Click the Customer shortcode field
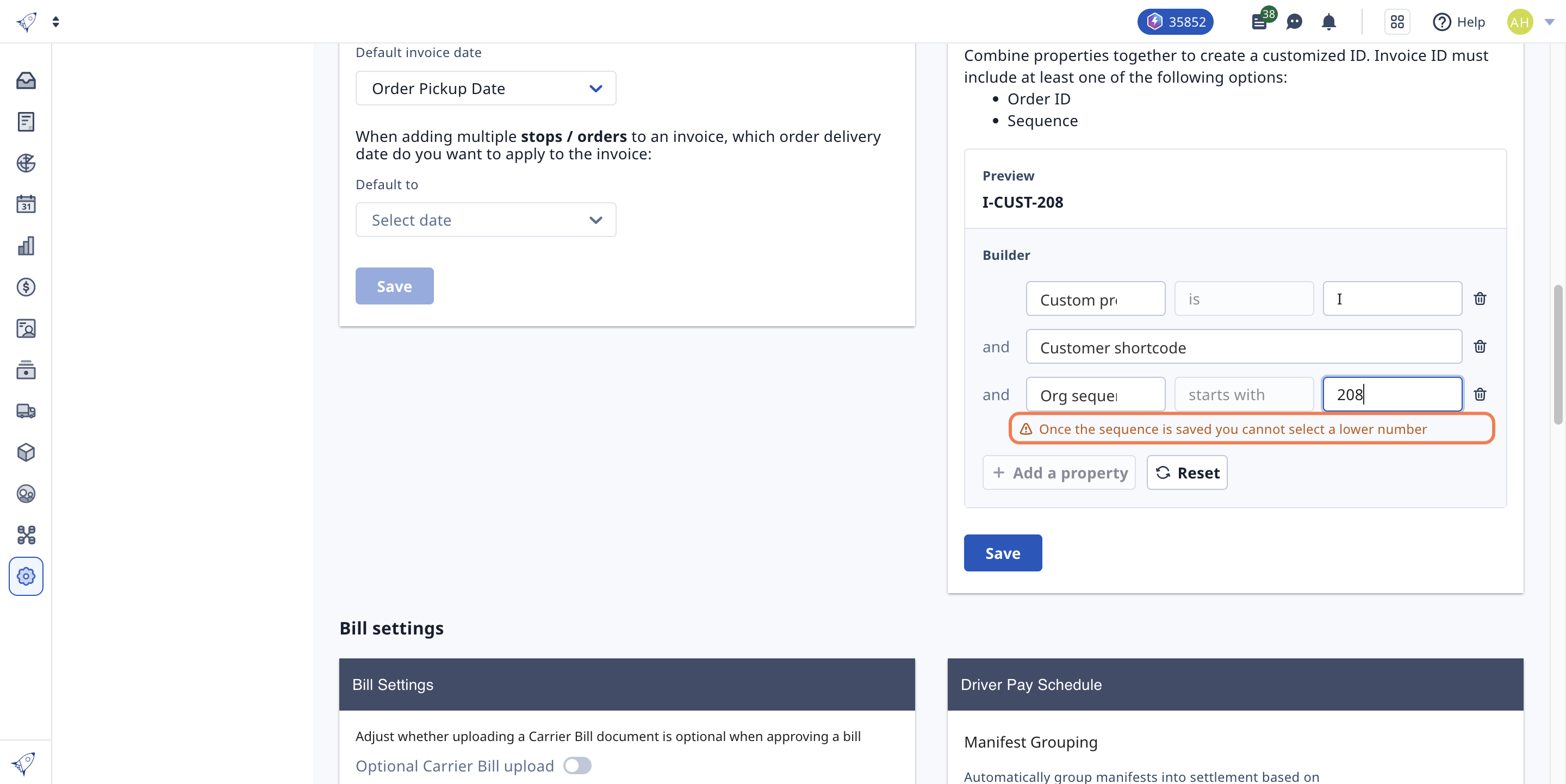This screenshot has height=784, width=1566. tap(1244, 347)
